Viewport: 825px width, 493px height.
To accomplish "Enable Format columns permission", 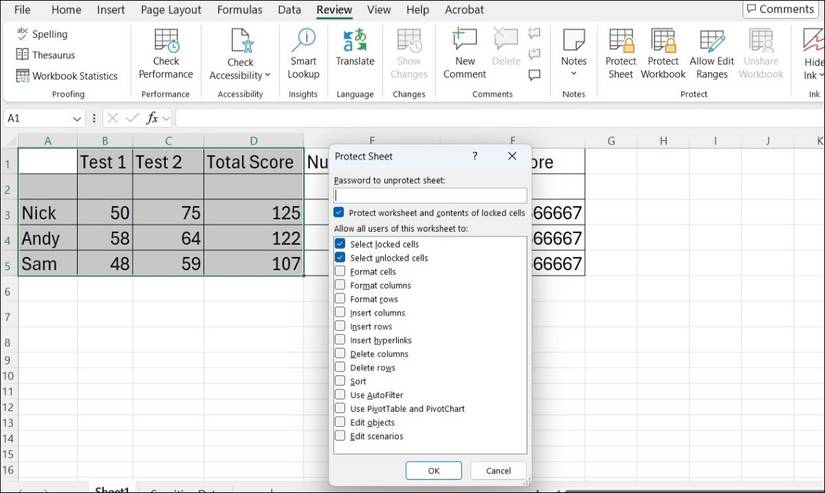I will (x=340, y=285).
